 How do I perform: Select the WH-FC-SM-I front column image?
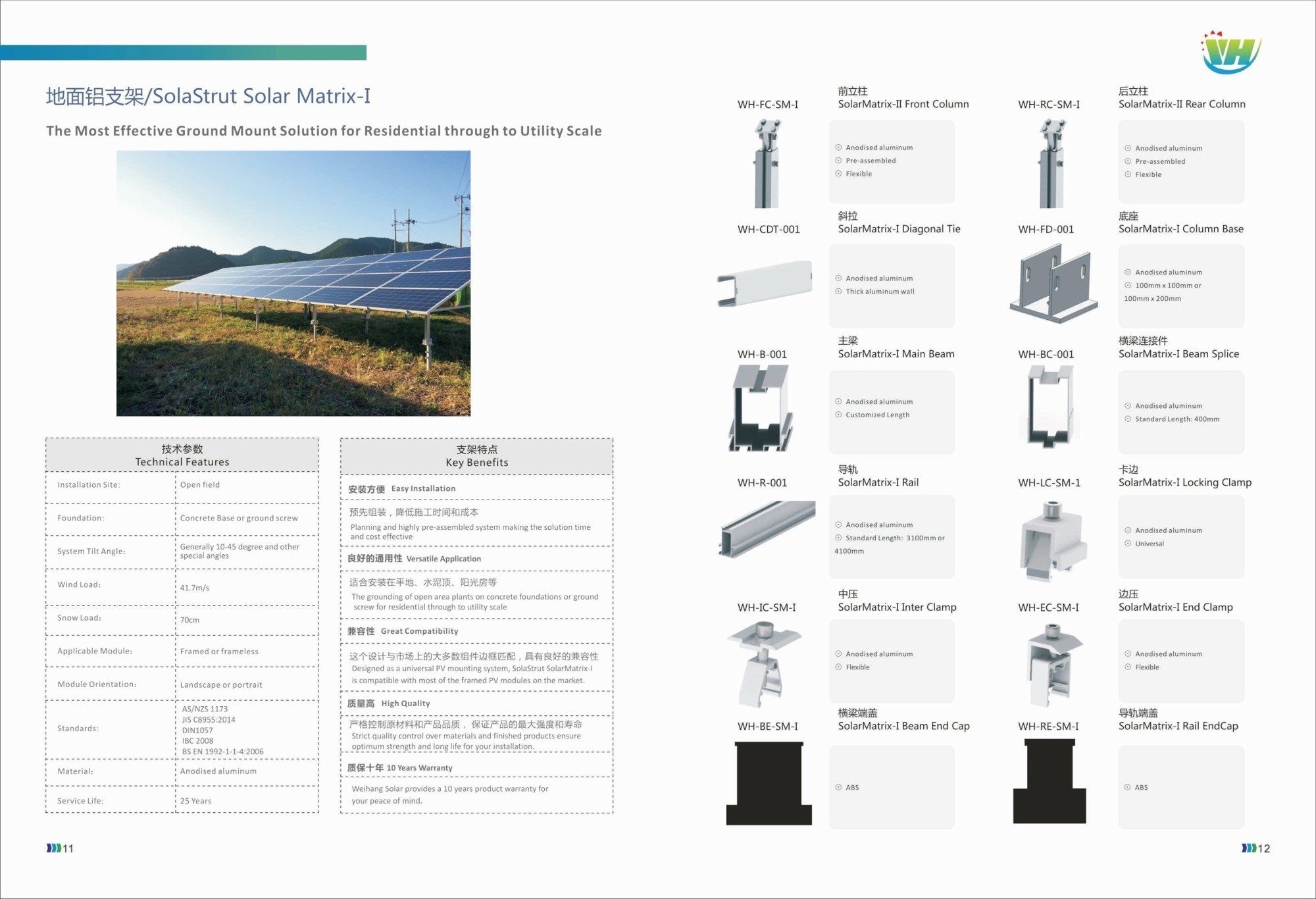767,163
